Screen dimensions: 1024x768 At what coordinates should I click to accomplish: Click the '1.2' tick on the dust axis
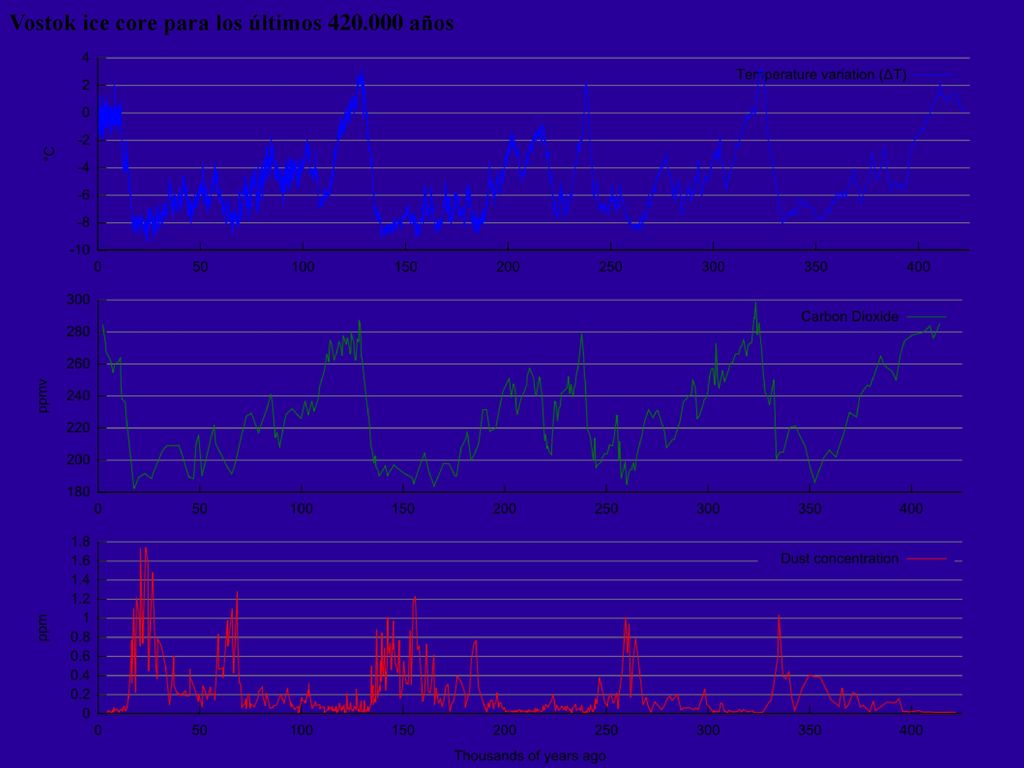(81, 599)
